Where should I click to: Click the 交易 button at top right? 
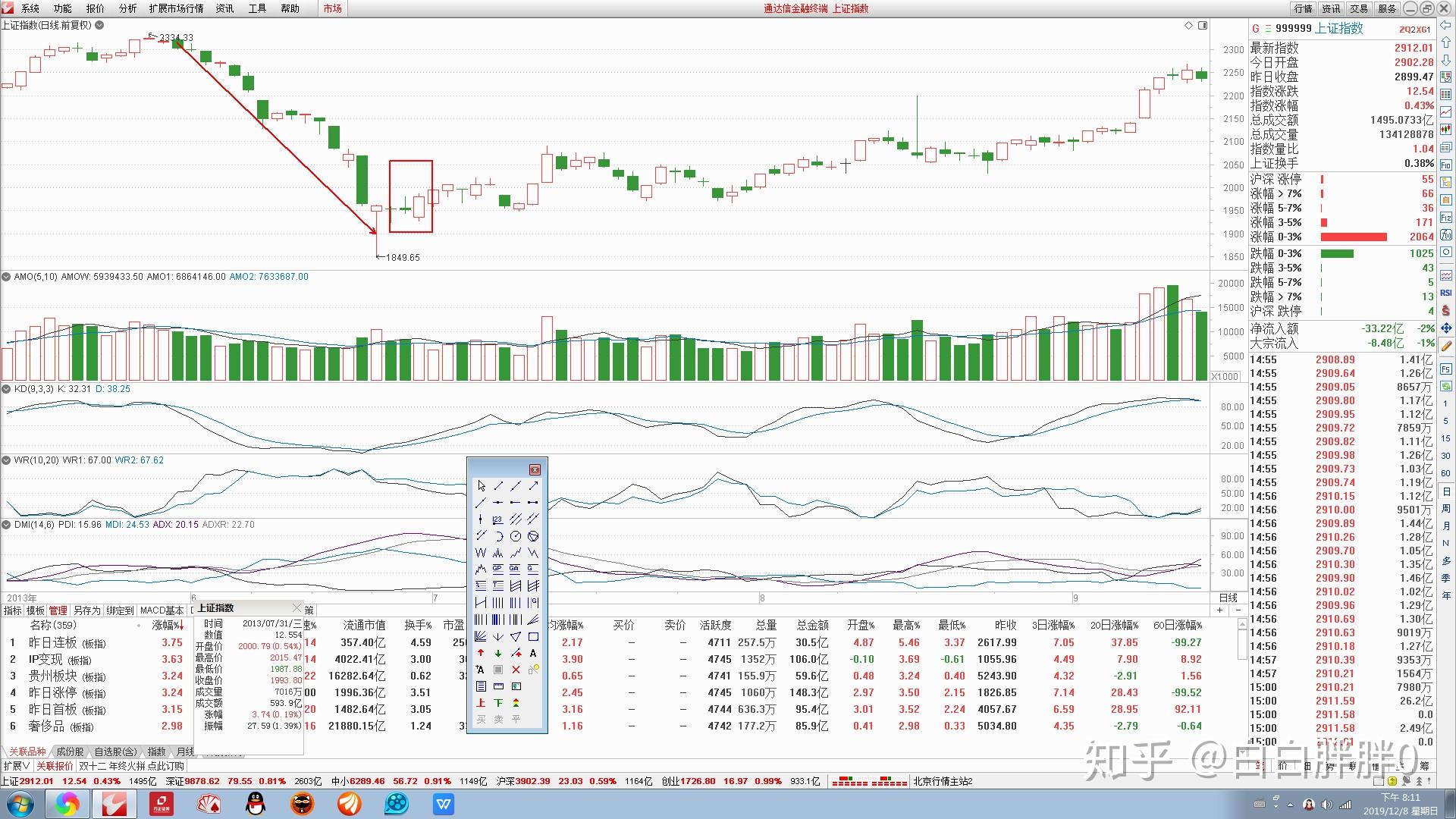point(1359,8)
